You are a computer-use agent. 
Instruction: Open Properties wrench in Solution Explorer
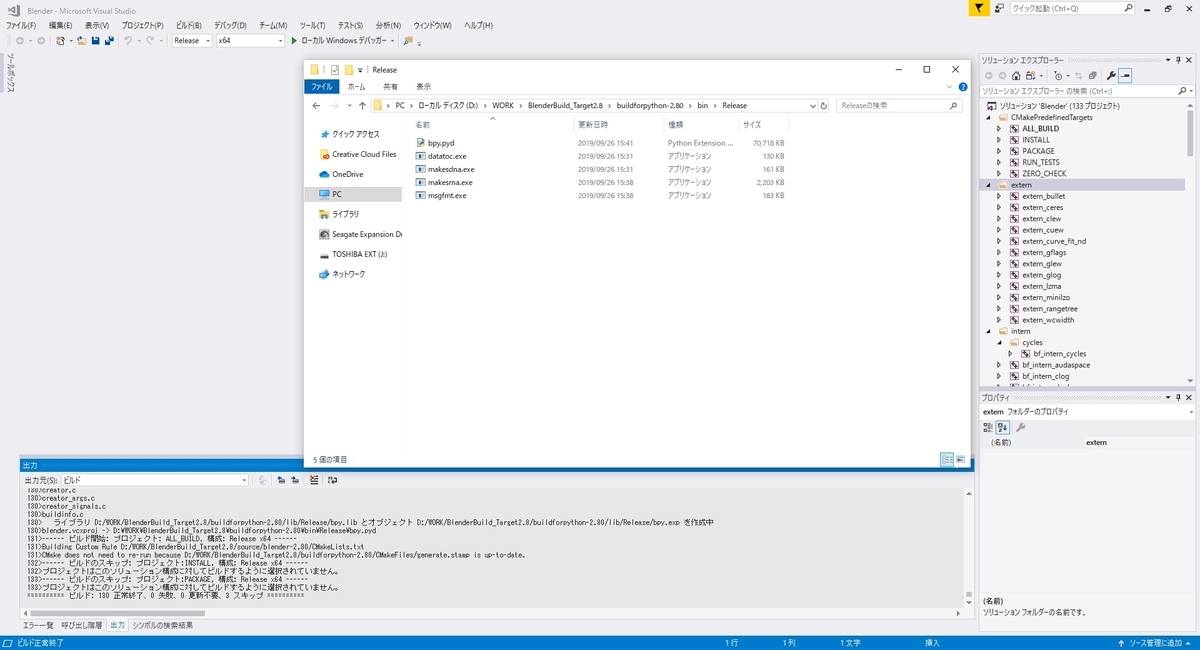tap(1111, 75)
